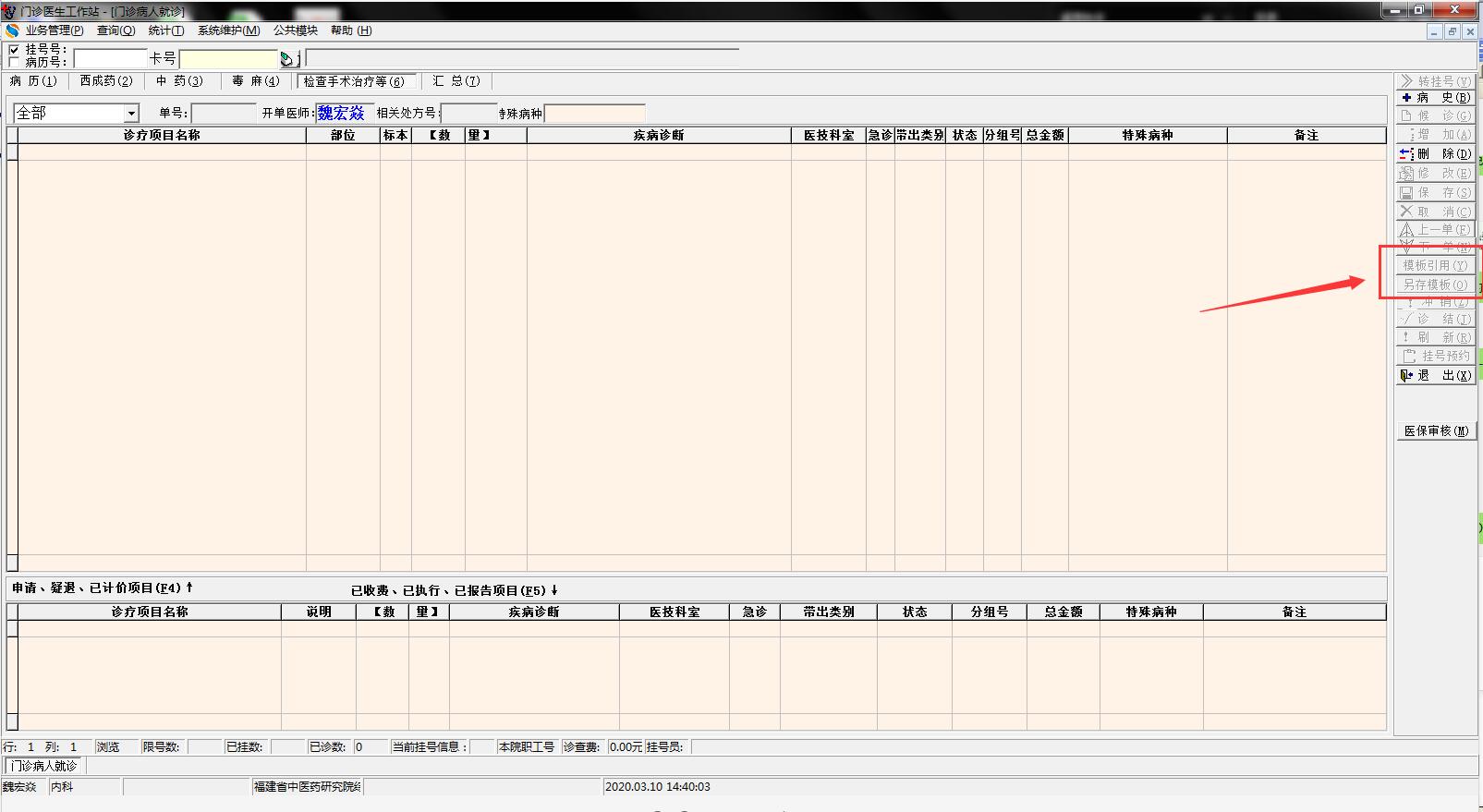Click upper grid 部位 column header
The image size is (1483, 812).
point(343,135)
